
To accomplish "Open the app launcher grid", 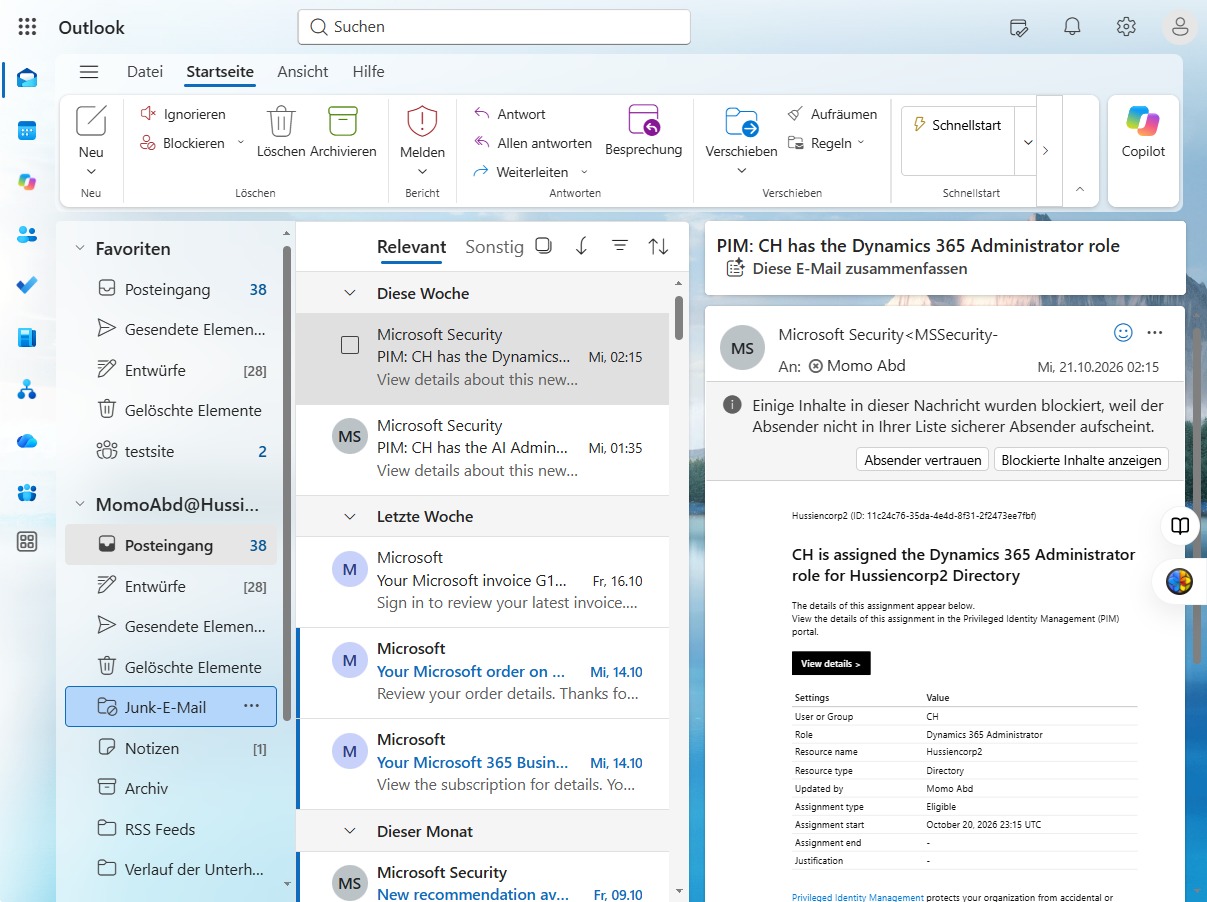I will pos(28,27).
